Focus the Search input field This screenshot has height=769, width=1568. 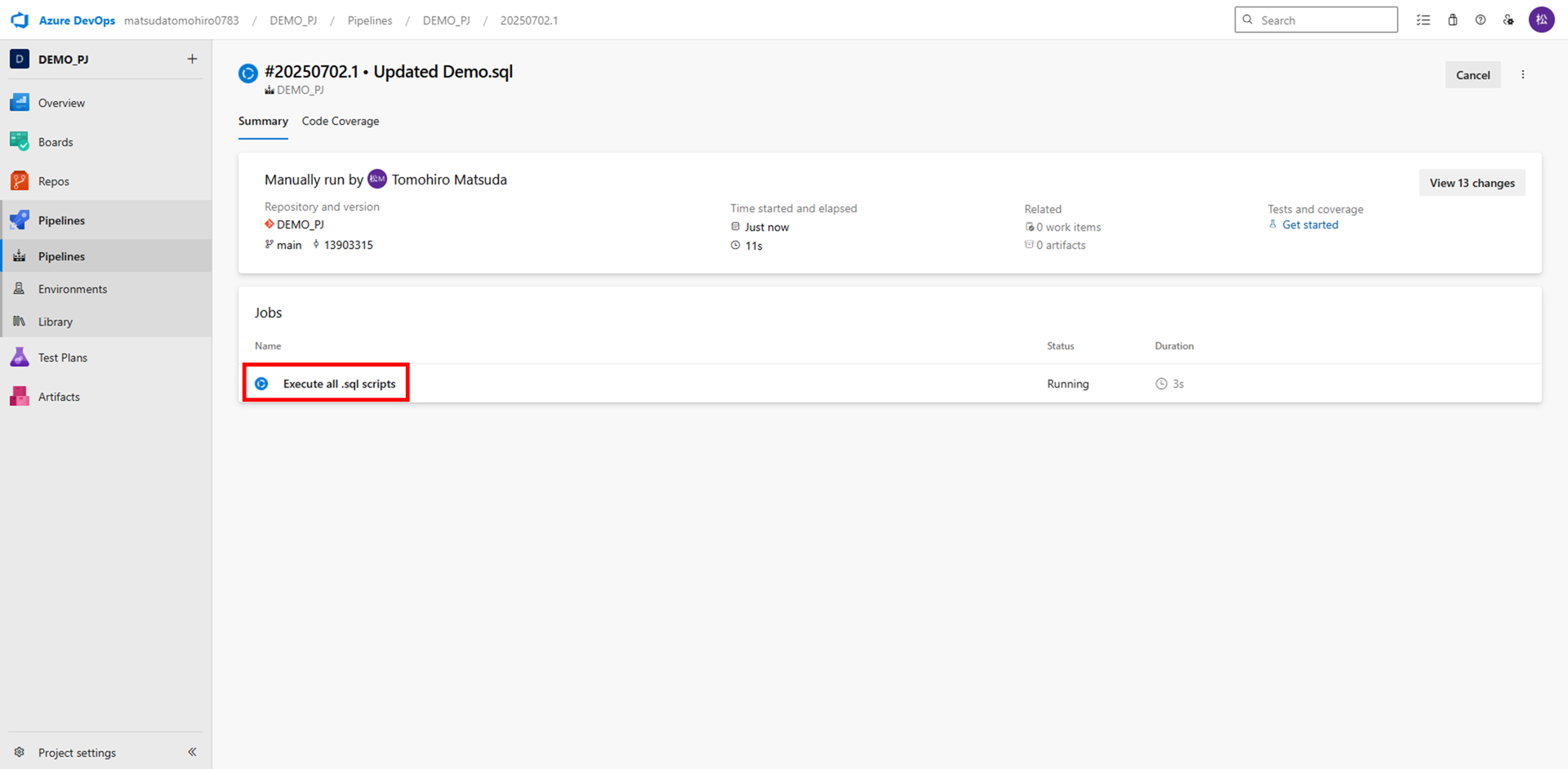coord(1316,20)
